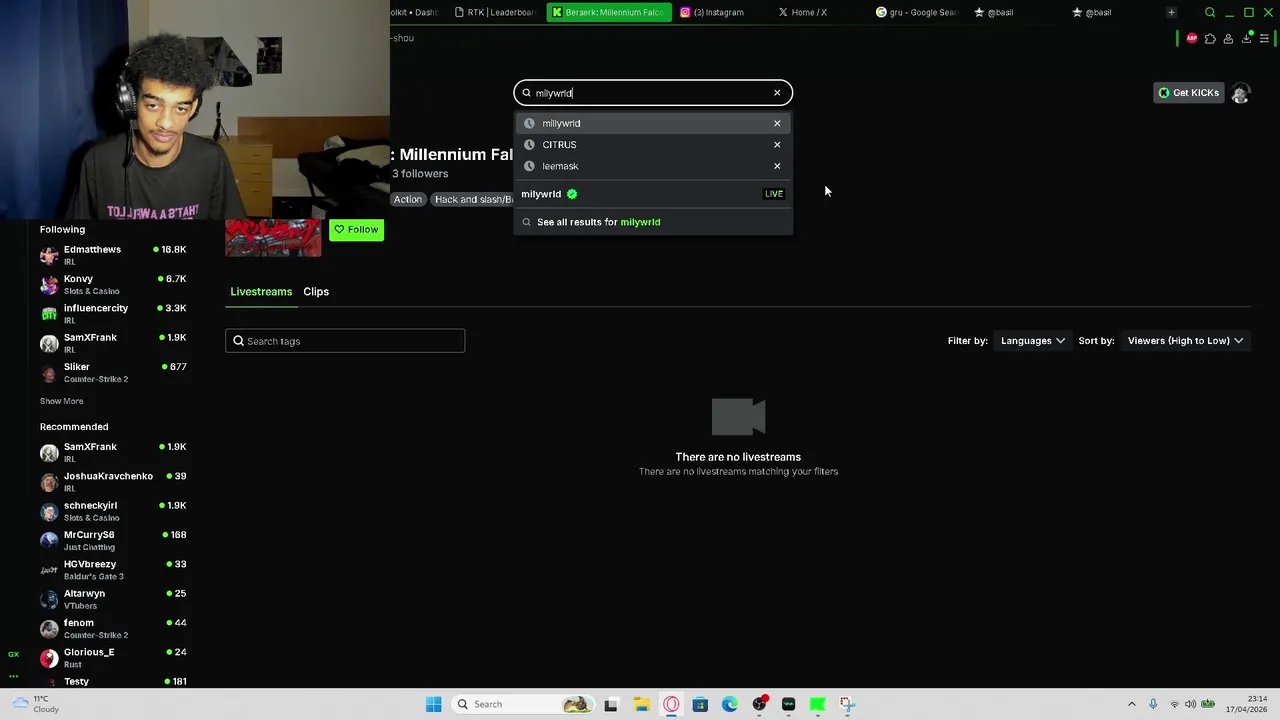Open Konvy channel in Following
Screen dimensions: 1280x720
click(x=113, y=285)
